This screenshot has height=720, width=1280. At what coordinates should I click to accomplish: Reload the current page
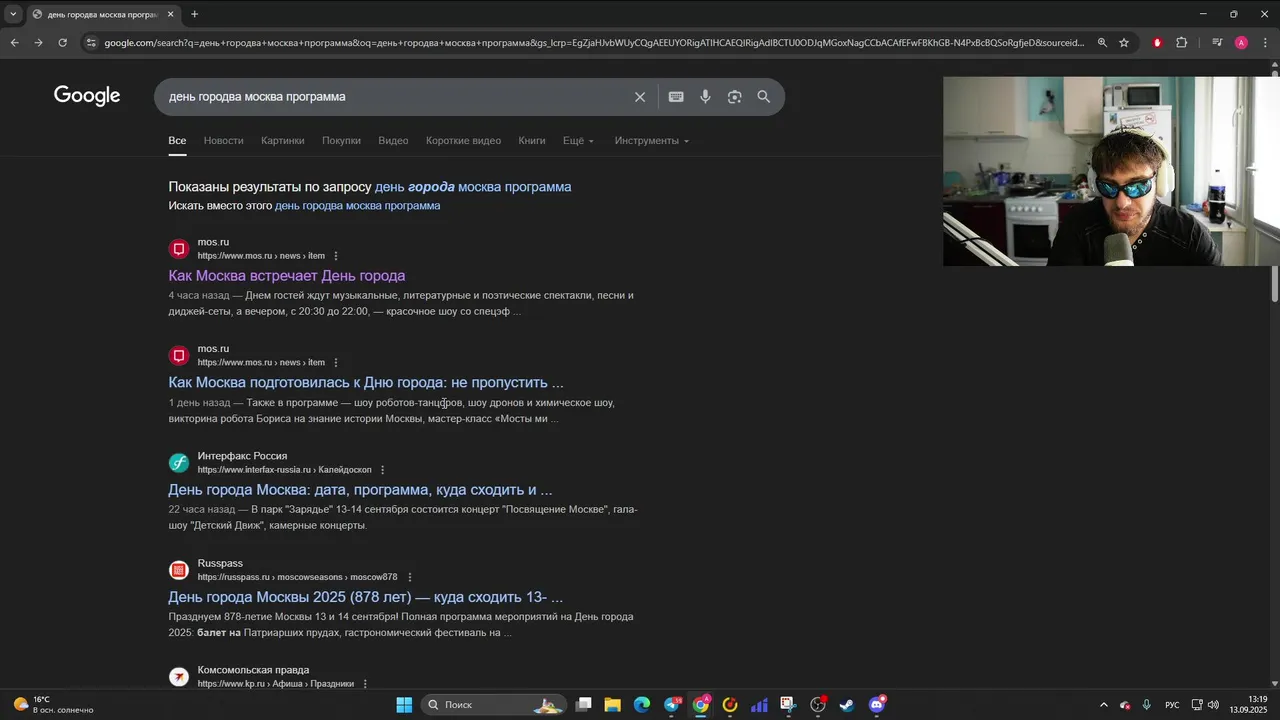62,43
